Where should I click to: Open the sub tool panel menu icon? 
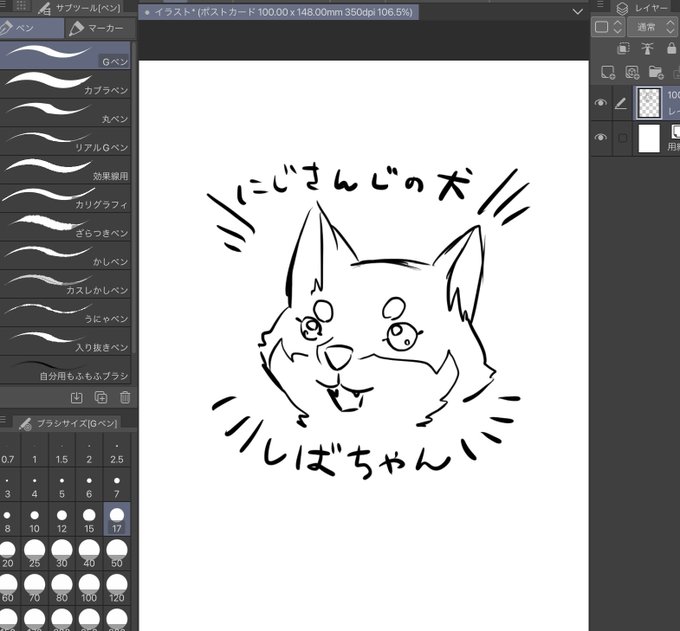click(3, 6)
